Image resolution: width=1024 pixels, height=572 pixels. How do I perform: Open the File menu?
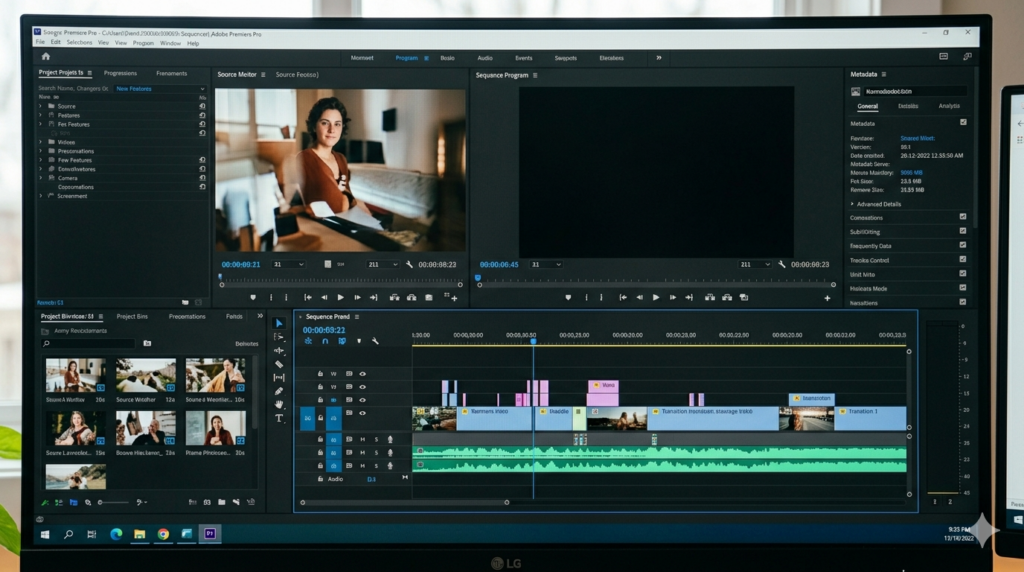40,42
